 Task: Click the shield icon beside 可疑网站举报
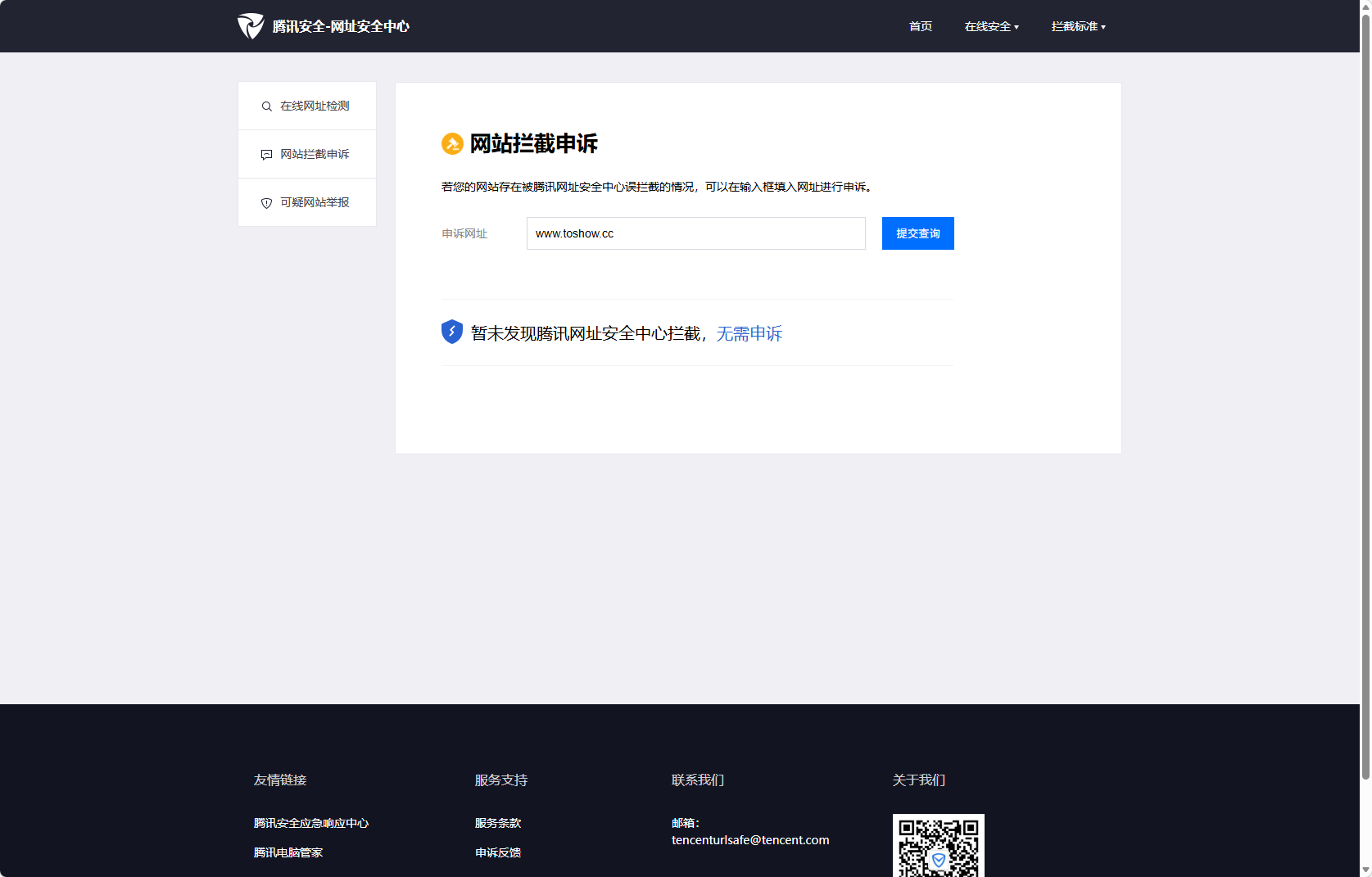266,203
